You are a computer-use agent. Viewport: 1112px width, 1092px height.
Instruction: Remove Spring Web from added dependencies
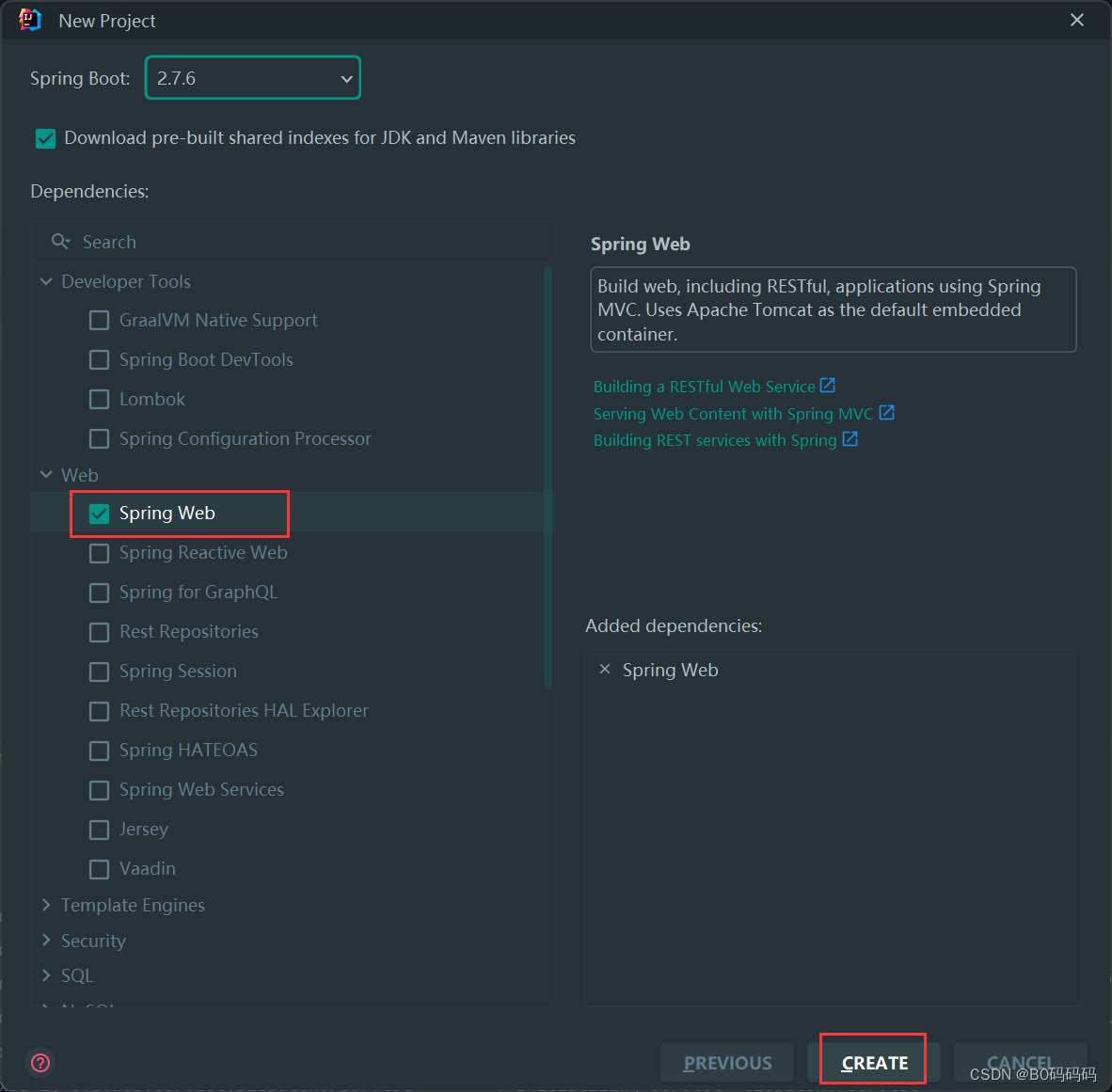tap(605, 670)
